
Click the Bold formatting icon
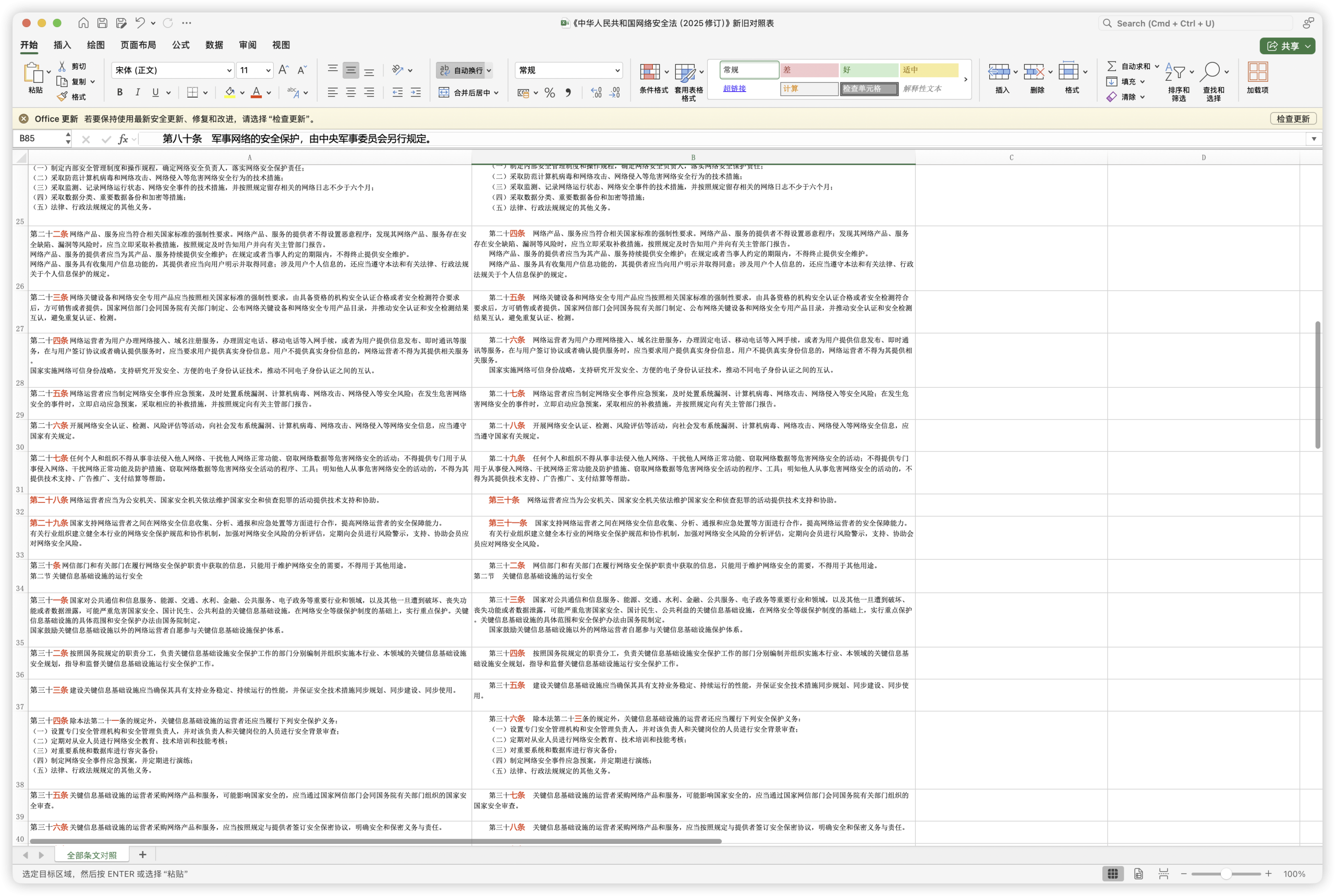click(x=119, y=92)
